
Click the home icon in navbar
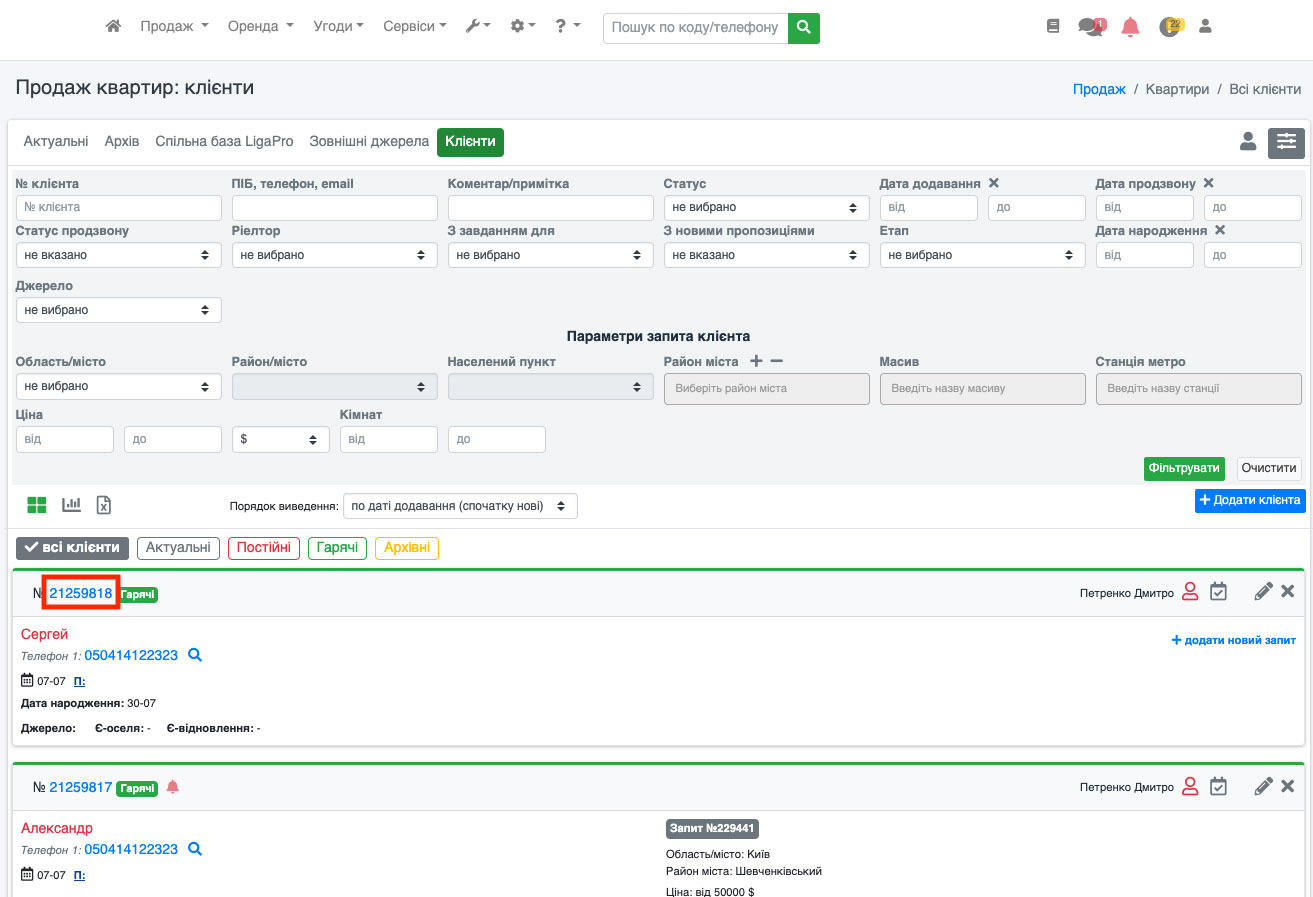click(x=113, y=27)
